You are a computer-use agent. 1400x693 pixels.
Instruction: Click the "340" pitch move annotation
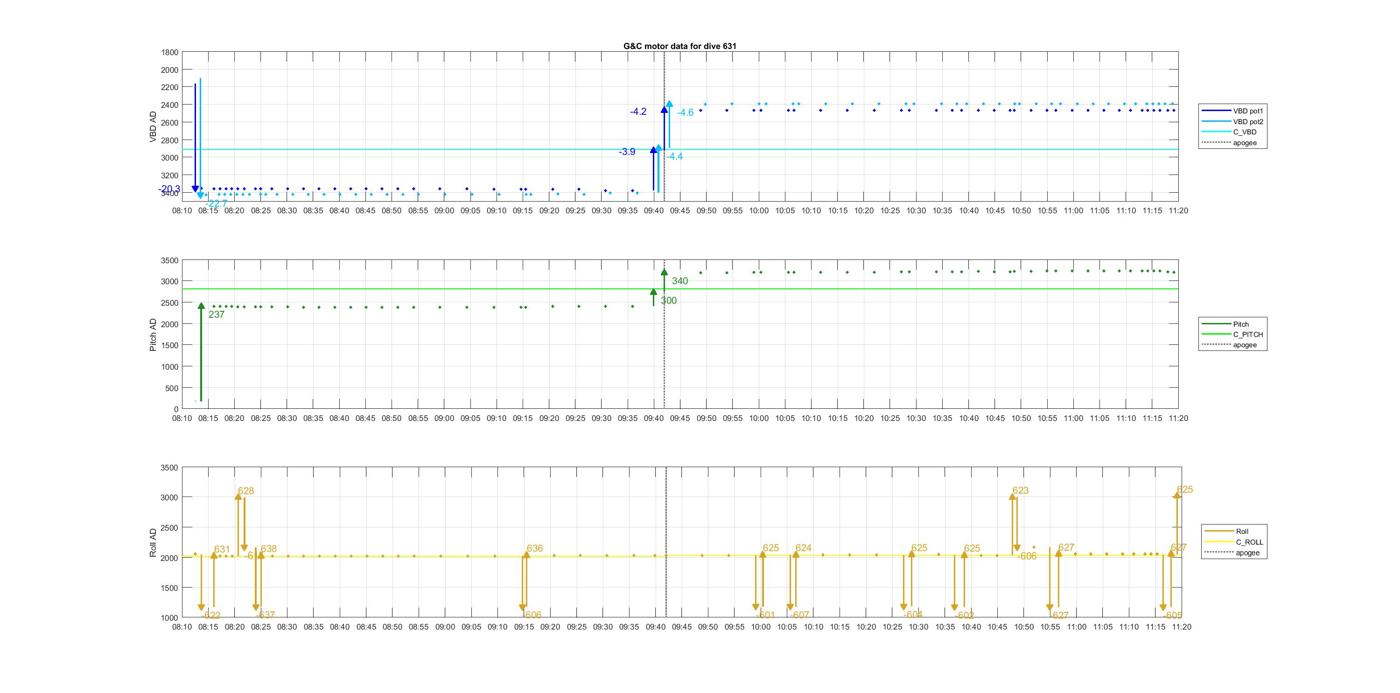pyautogui.click(x=680, y=281)
